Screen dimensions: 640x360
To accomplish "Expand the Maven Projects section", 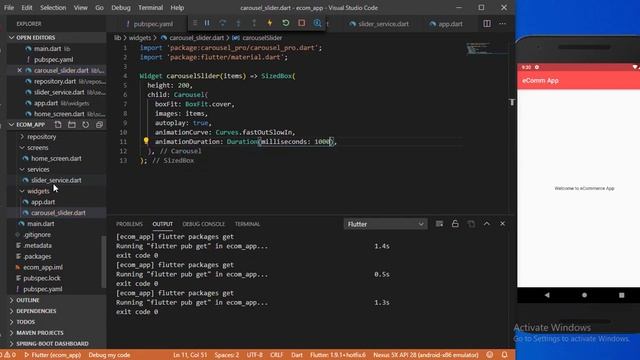I will tap(56, 333).
